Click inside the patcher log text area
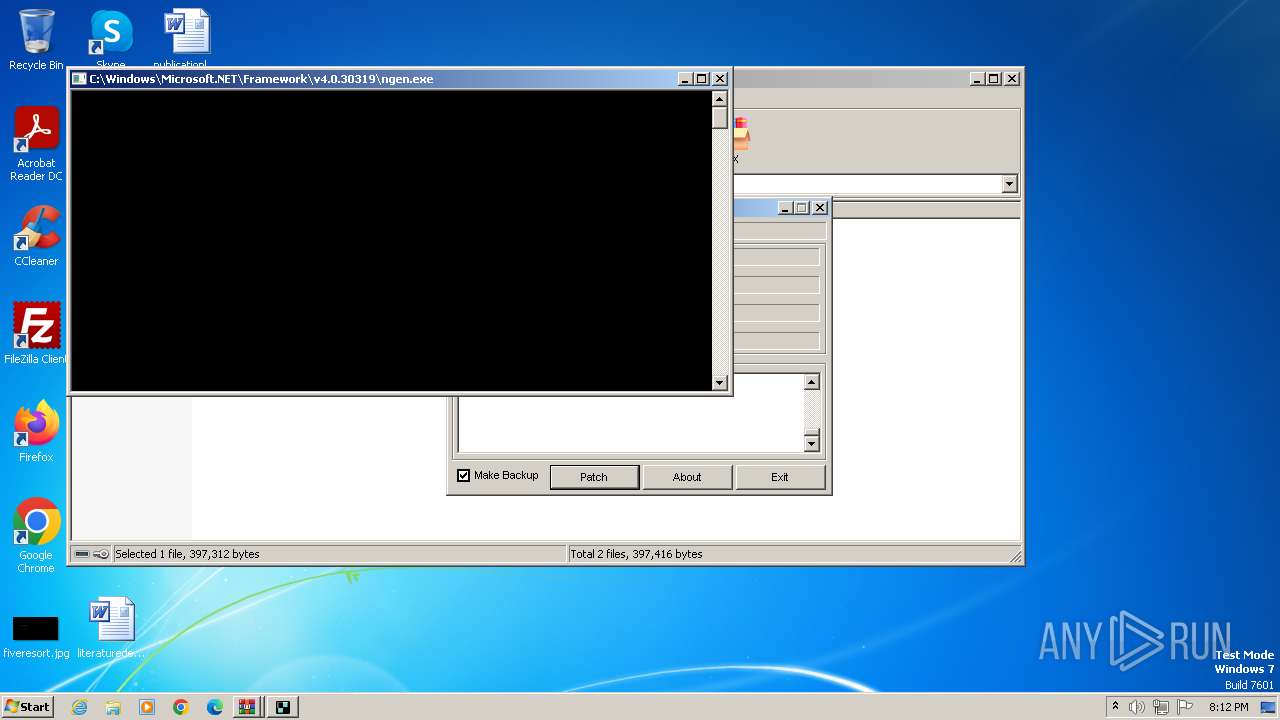The height and width of the screenshot is (720, 1280). point(631,426)
